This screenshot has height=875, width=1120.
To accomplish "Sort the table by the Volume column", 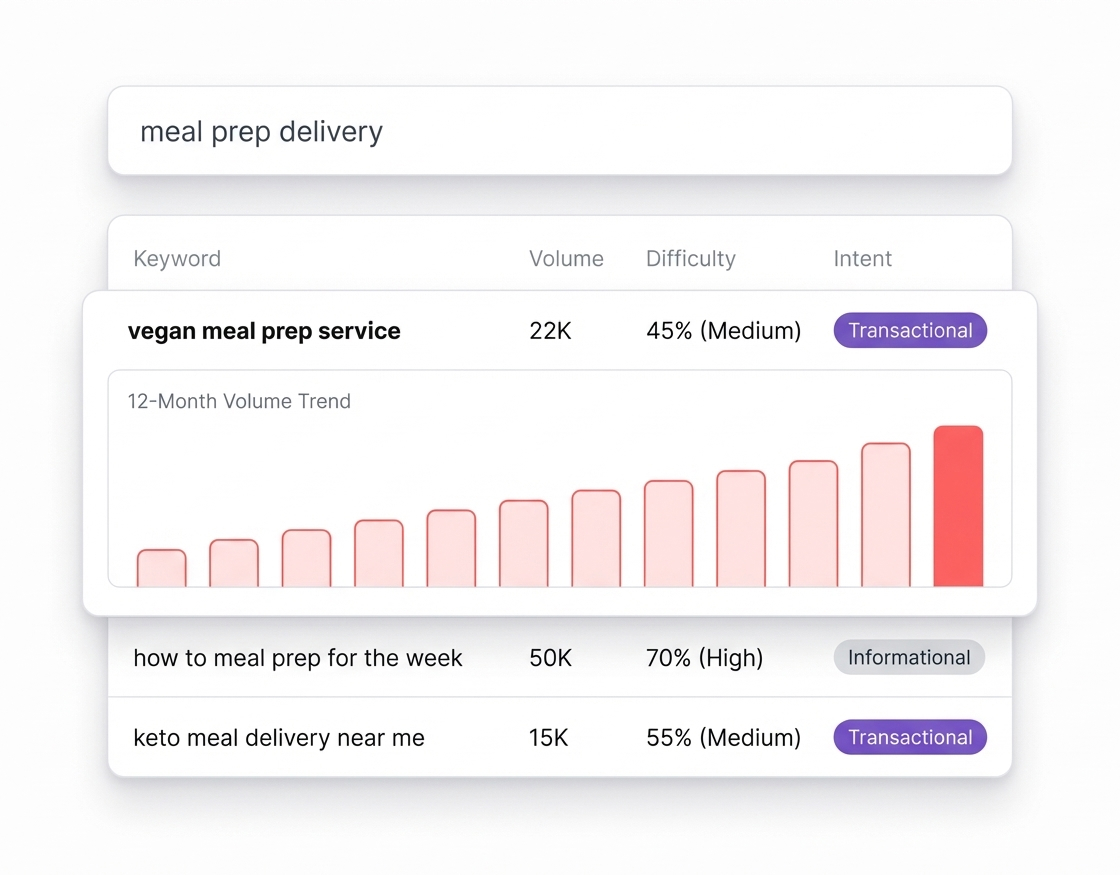I will coord(565,258).
